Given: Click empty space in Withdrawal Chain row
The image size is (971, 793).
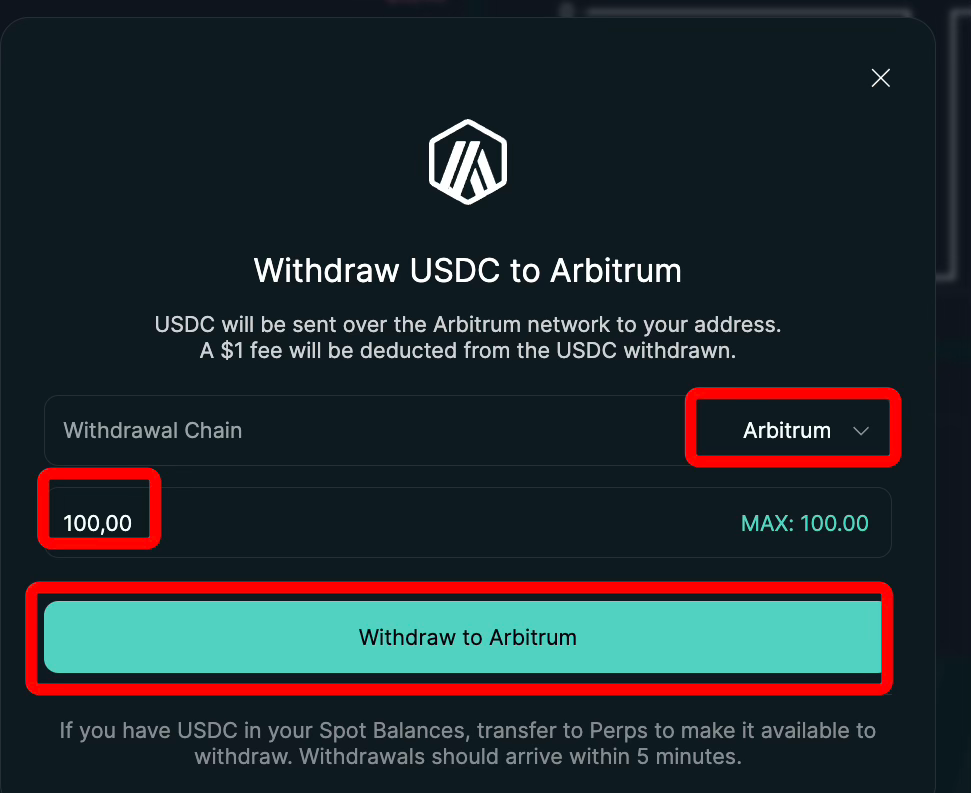Looking at the screenshot, I should (x=450, y=431).
